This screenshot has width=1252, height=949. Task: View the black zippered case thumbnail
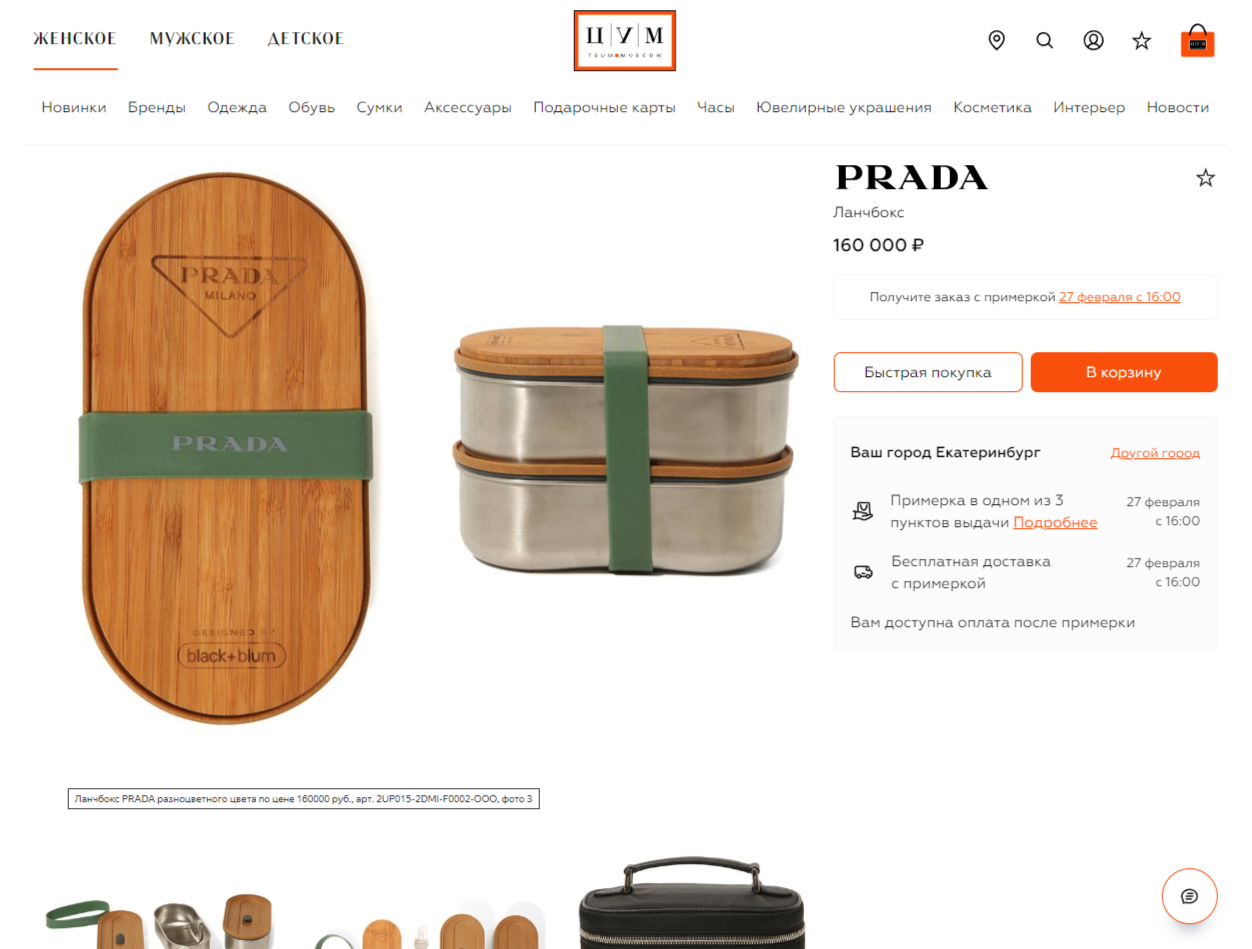pyautogui.click(x=691, y=902)
